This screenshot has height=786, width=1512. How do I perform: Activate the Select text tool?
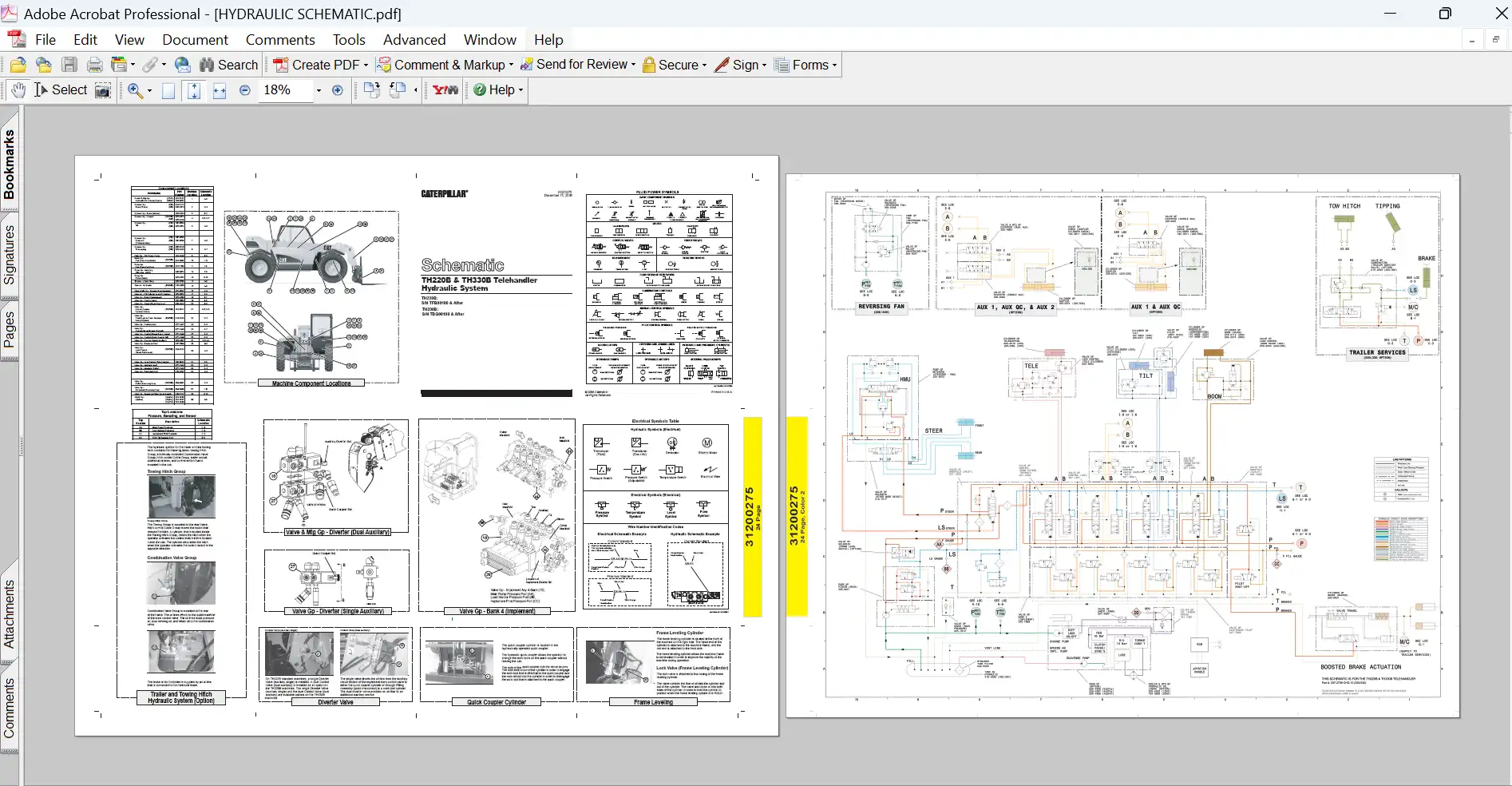pyautogui.click(x=61, y=90)
